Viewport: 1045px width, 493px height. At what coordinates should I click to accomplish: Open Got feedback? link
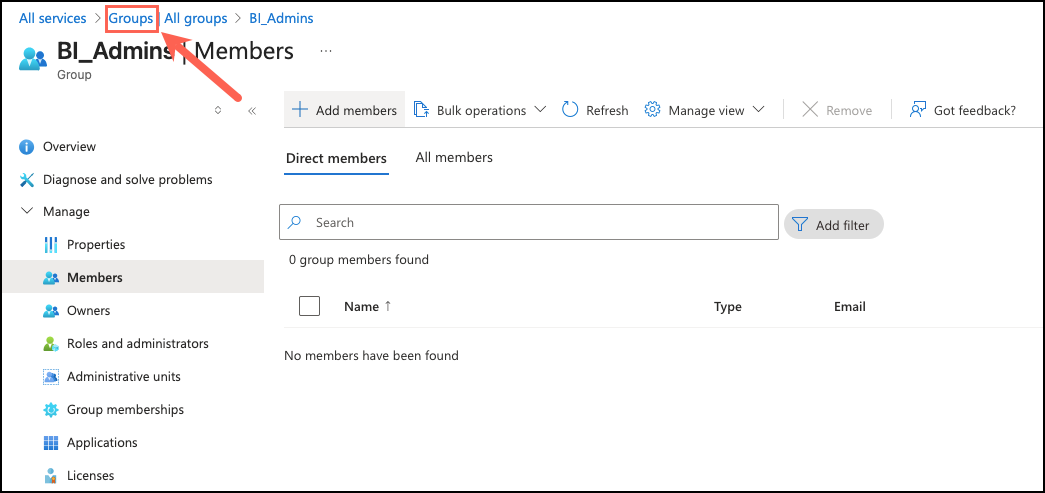tap(974, 111)
